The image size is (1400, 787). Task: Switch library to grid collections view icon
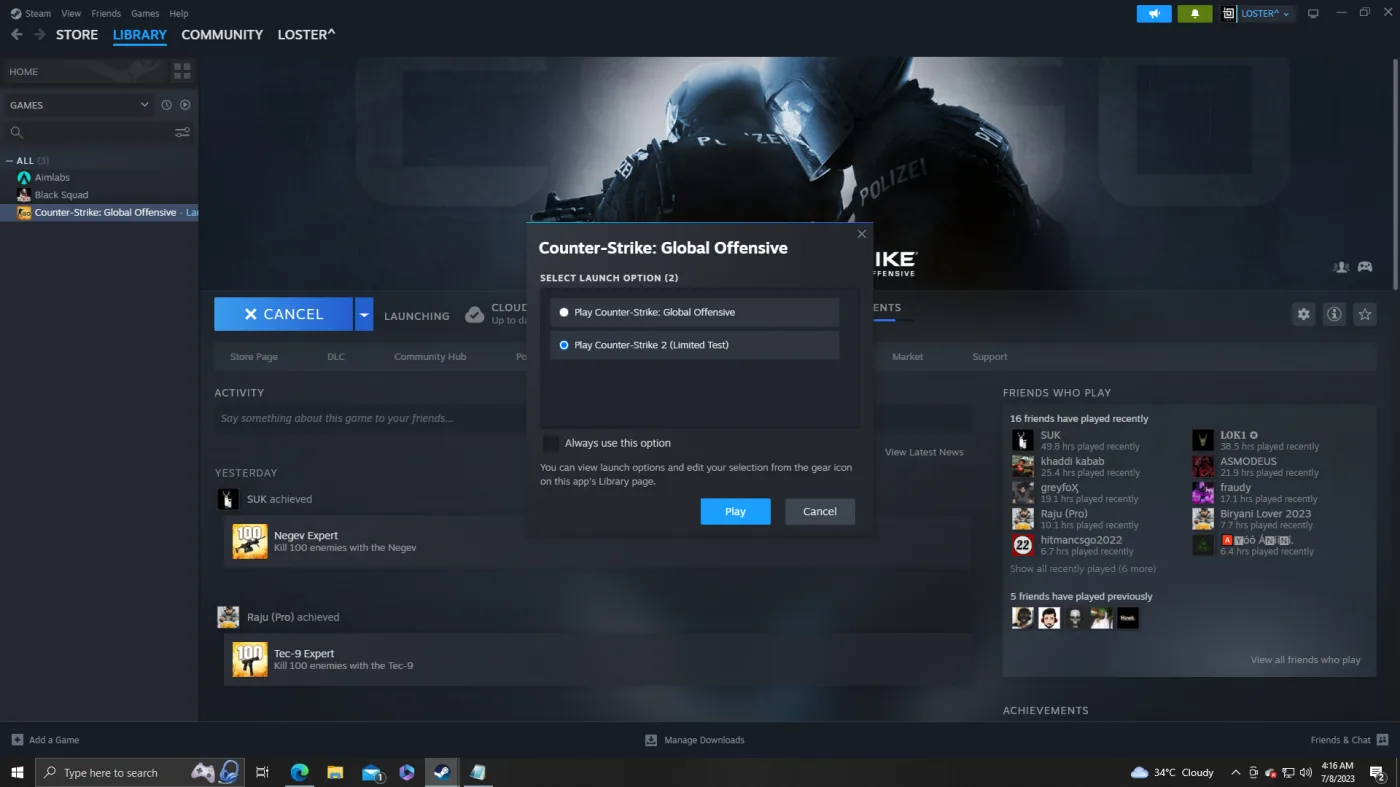(182, 72)
